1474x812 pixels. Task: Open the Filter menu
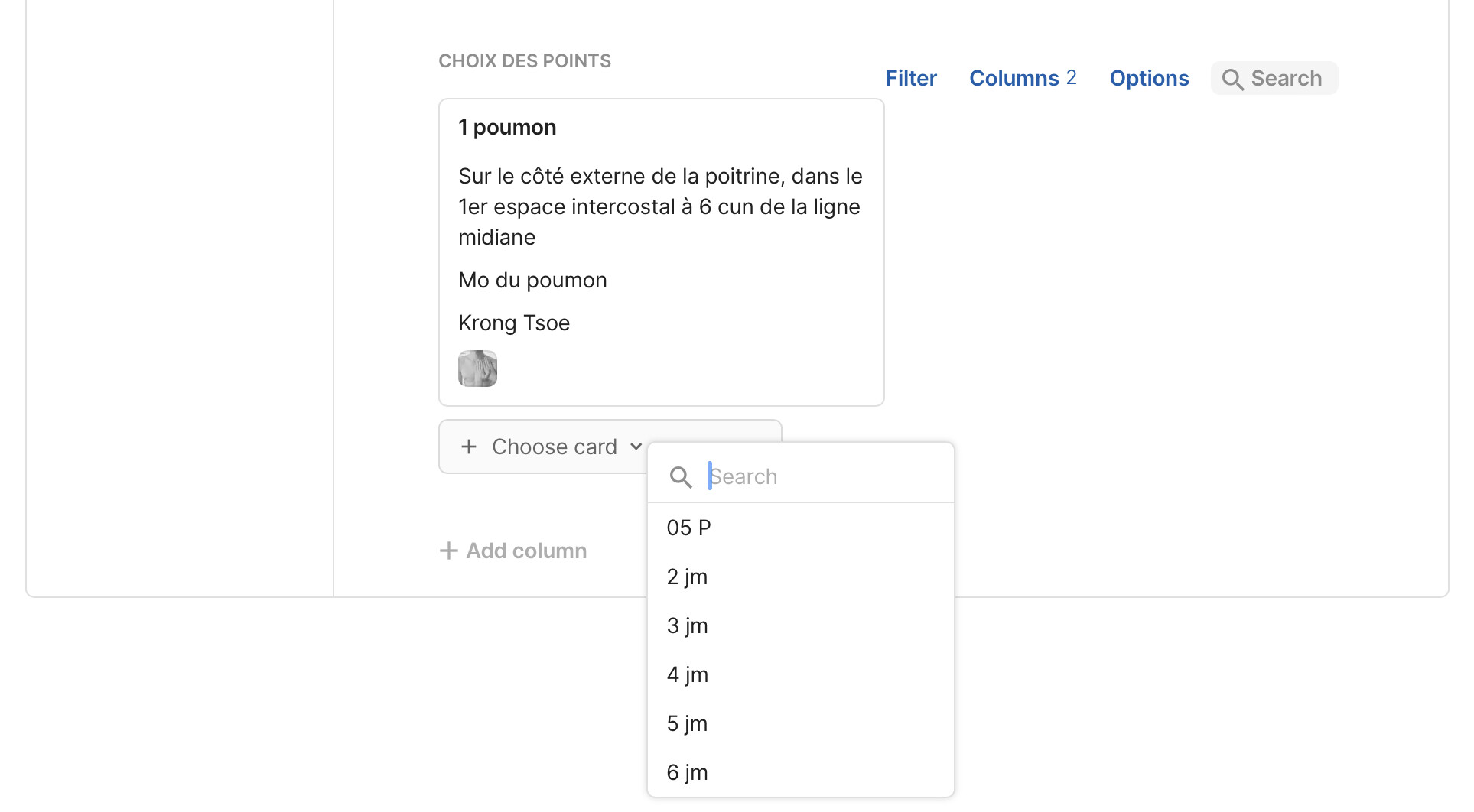[910, 78]
